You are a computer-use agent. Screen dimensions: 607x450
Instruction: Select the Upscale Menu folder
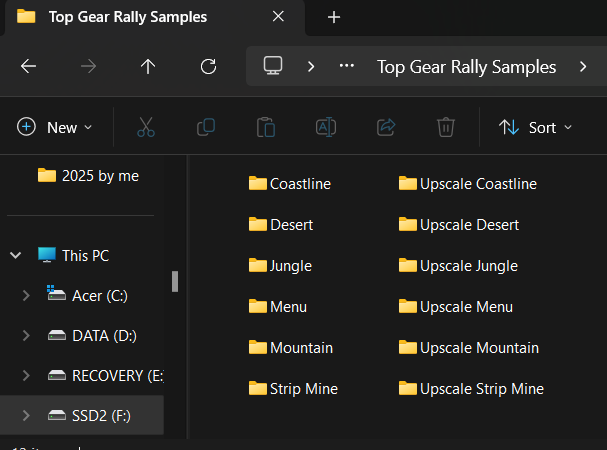click(456, 307)
